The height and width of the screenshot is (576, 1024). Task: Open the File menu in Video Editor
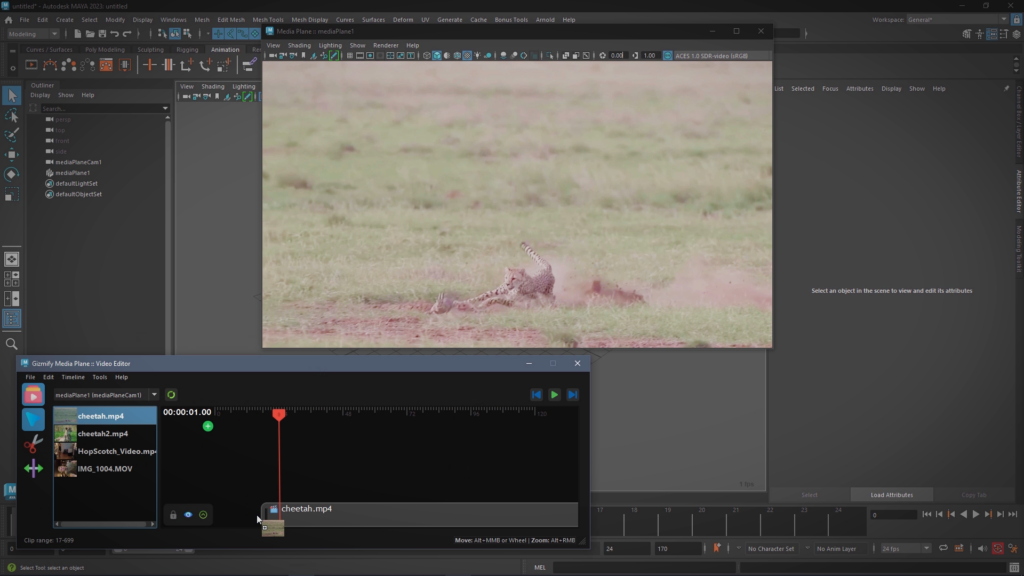pyautogui.click(x=30, y=377)
